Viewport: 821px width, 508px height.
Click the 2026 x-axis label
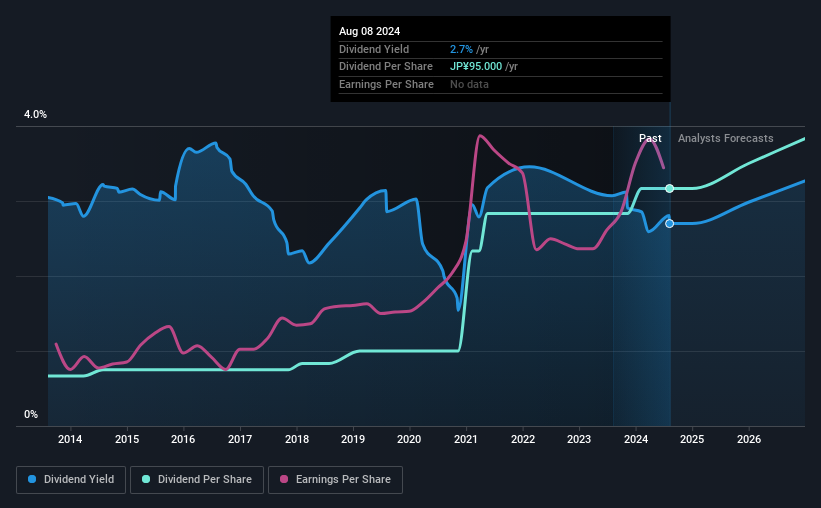[749, 439]
